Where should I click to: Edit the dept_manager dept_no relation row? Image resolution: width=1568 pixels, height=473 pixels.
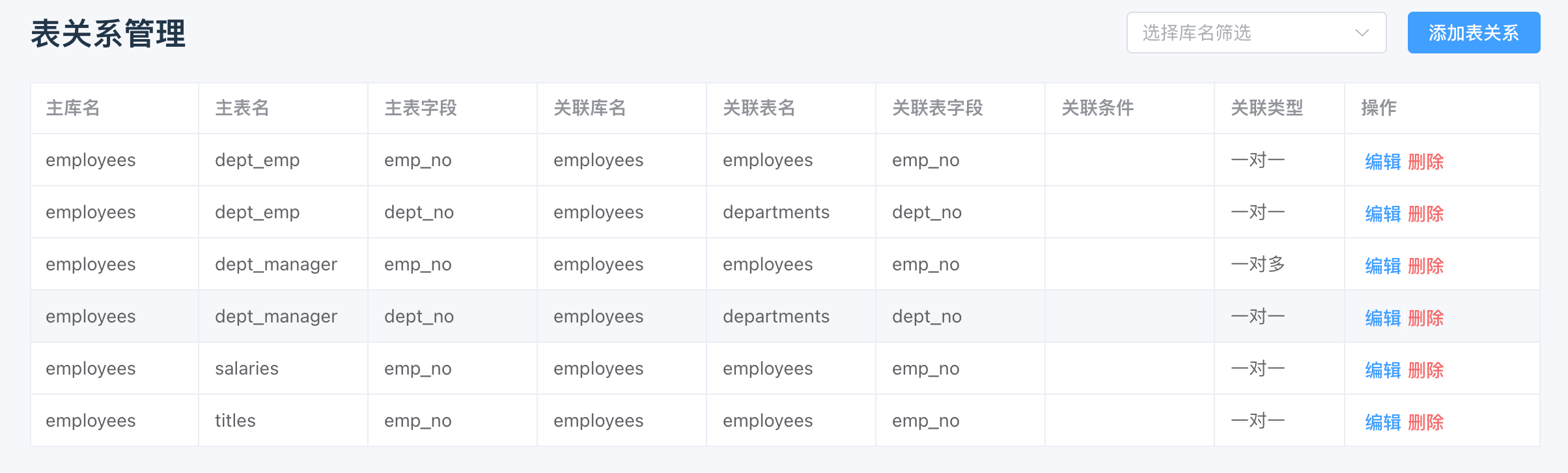1383,318
